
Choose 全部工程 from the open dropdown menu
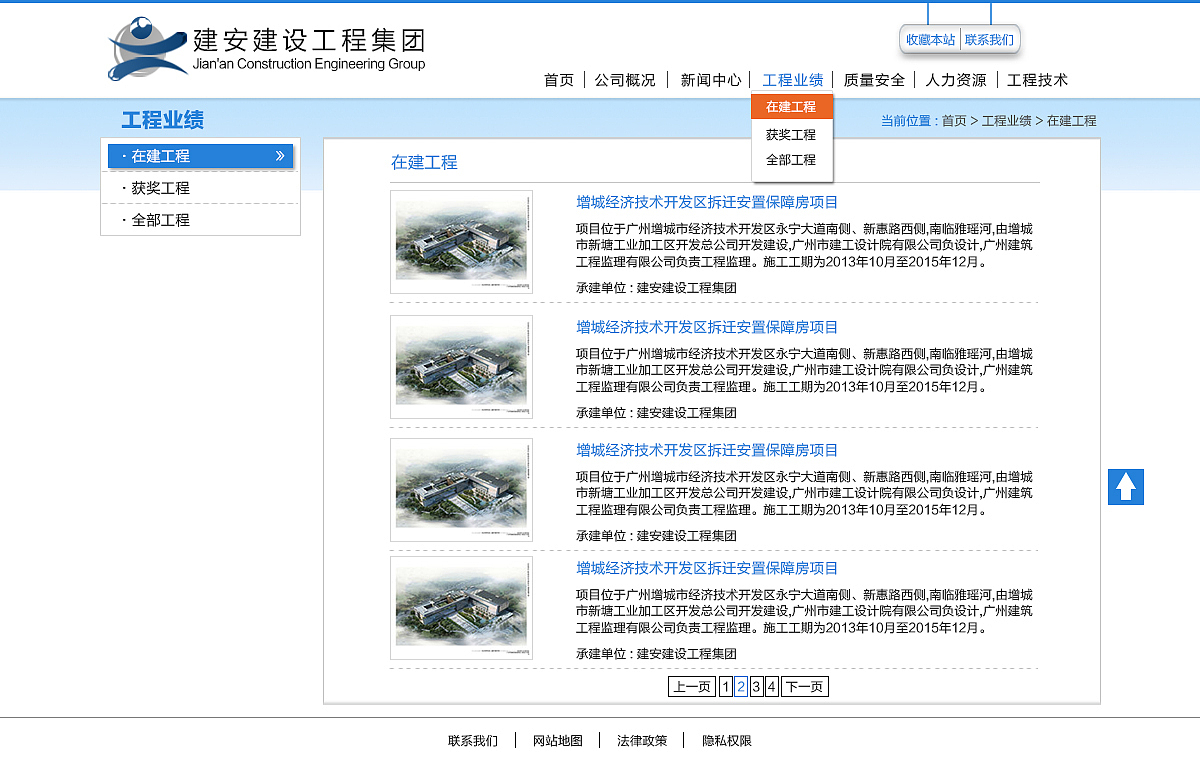click(x=791, y=160)
